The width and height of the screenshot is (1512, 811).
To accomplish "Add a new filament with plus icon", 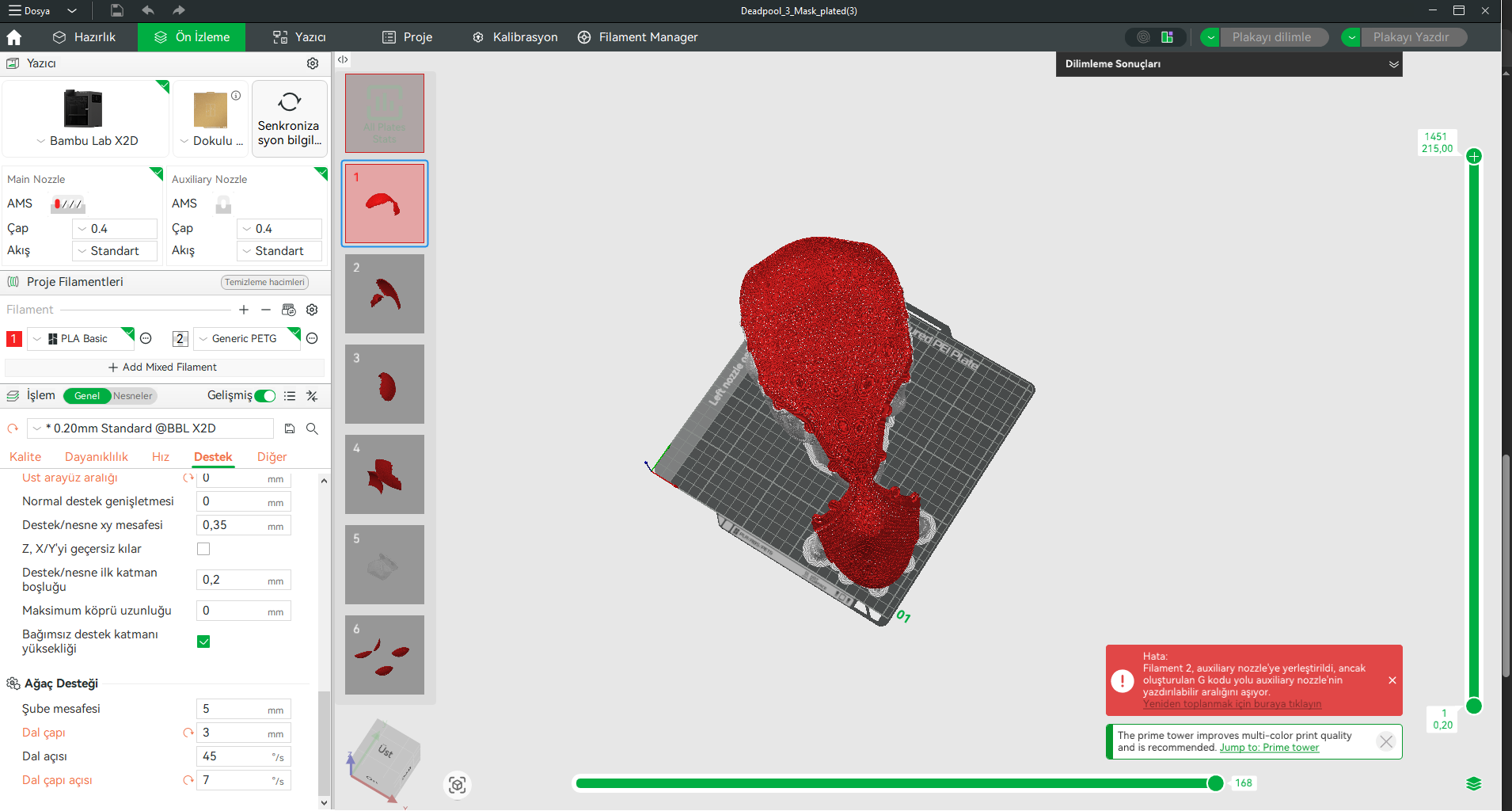I will pyautogui.click(x=244, y=310).
